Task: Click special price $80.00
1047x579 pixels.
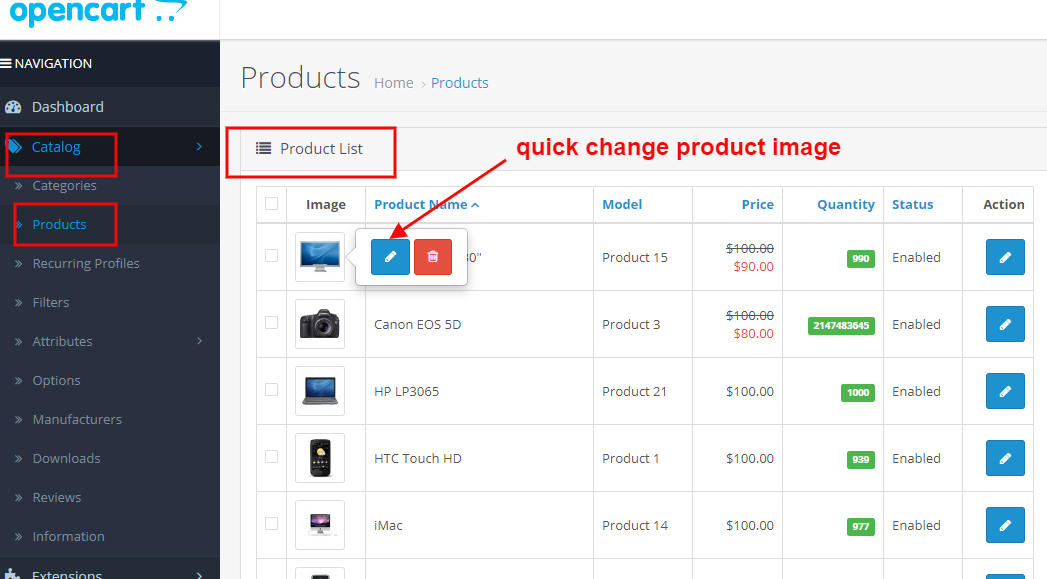Action: [x=753, y=333]
